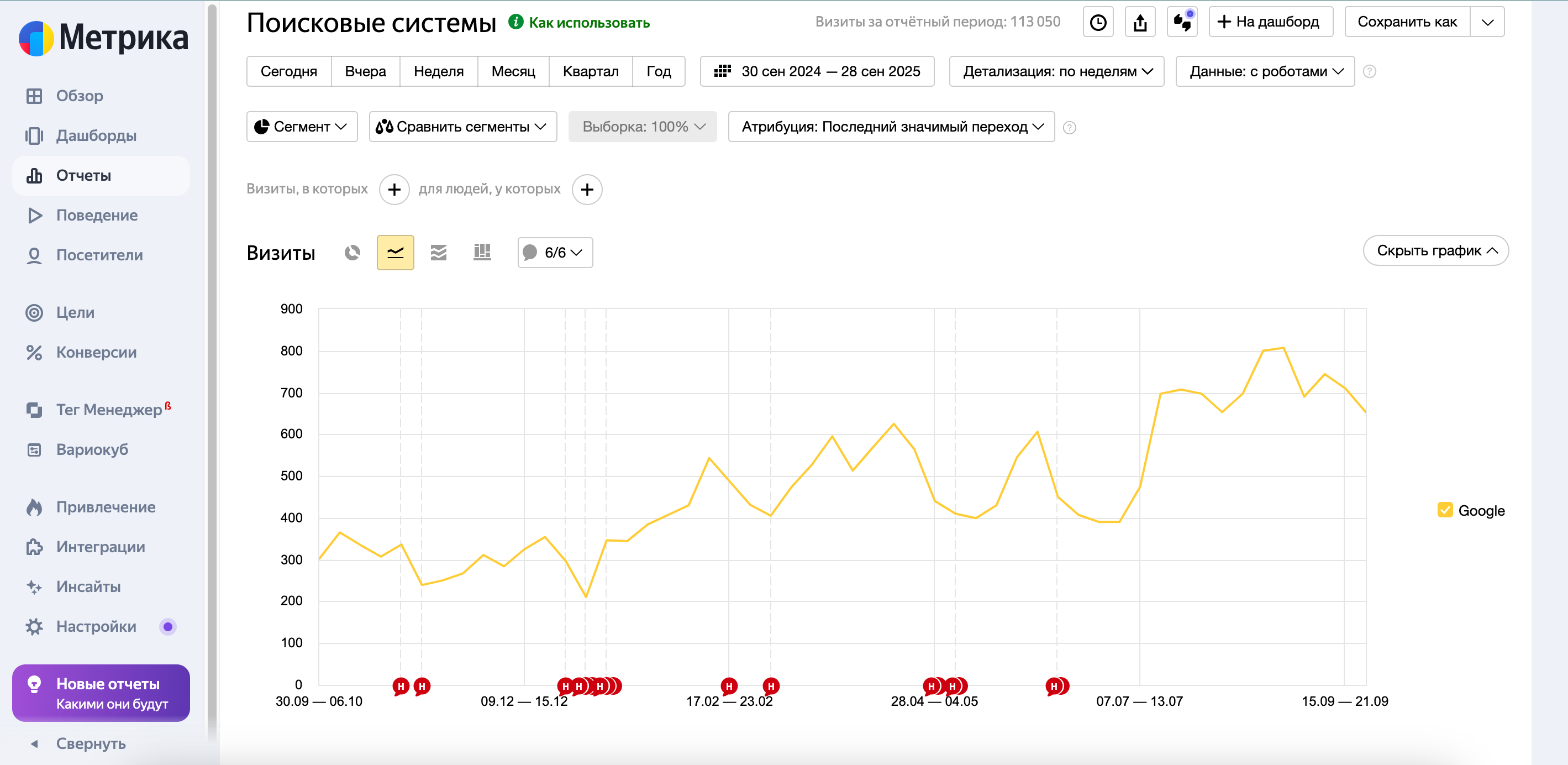Select the Месяц period tab
The width and height of the screenshot is (1568, 765).
click(513, 71)
